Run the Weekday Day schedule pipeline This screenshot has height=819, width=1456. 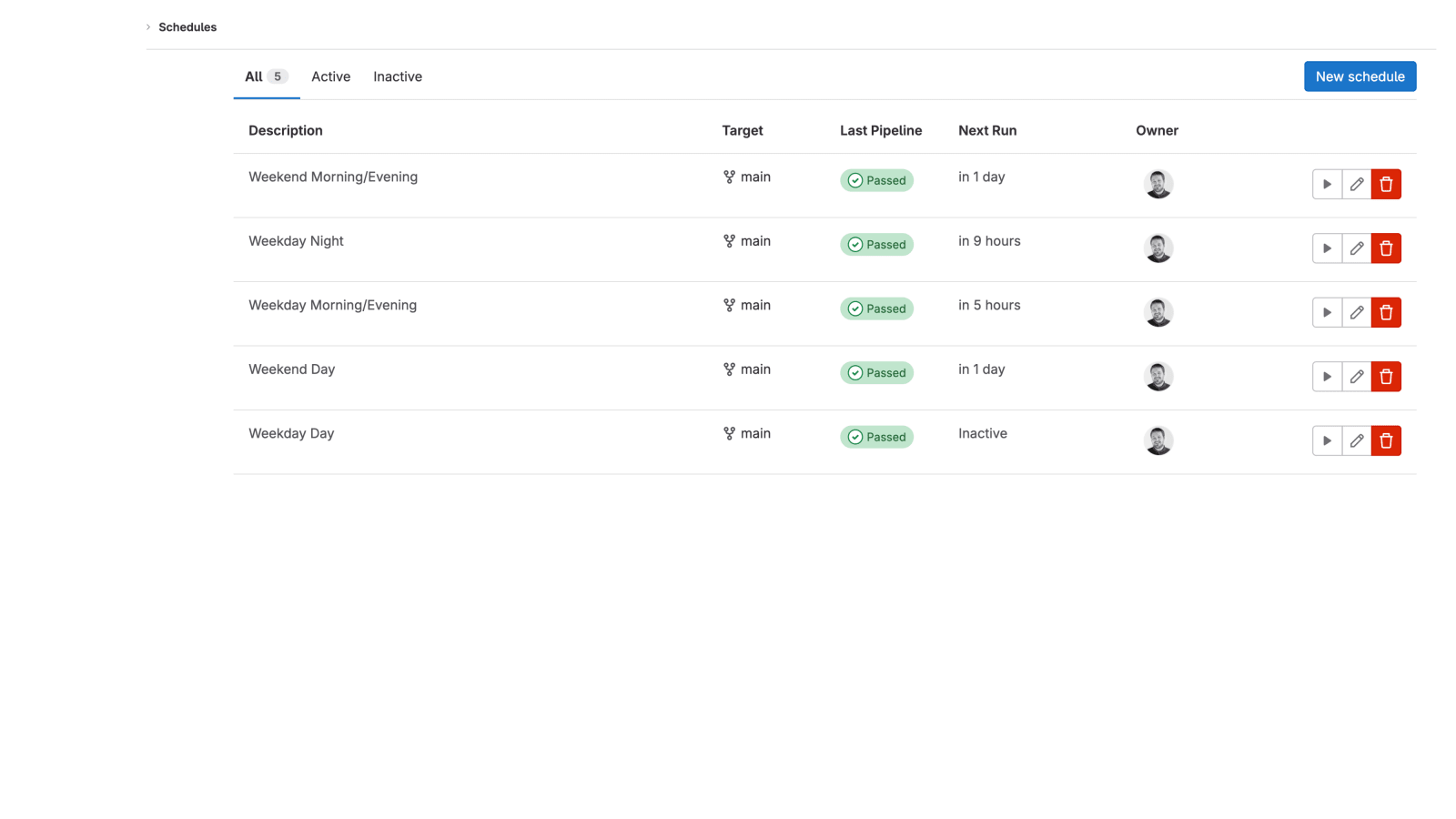point(1327,440)
